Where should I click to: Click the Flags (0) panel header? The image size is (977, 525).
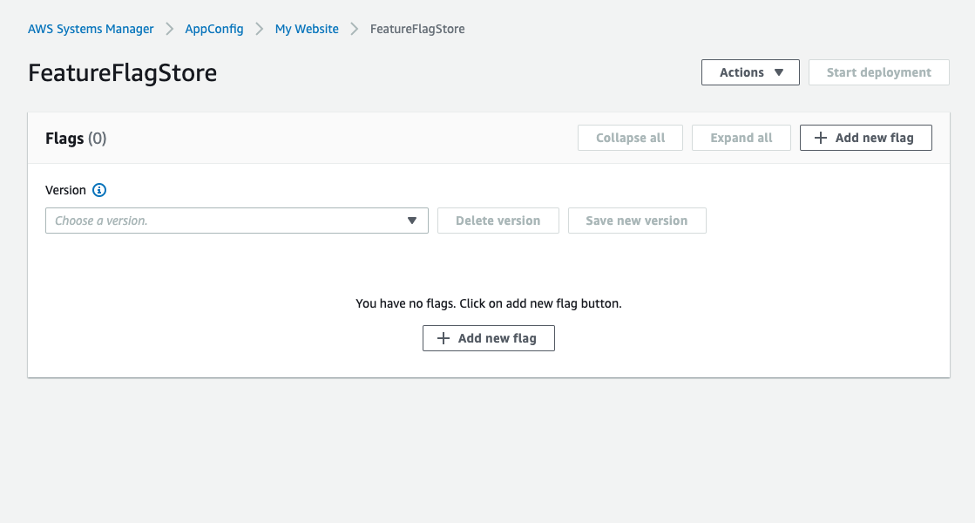click(76, 138)
